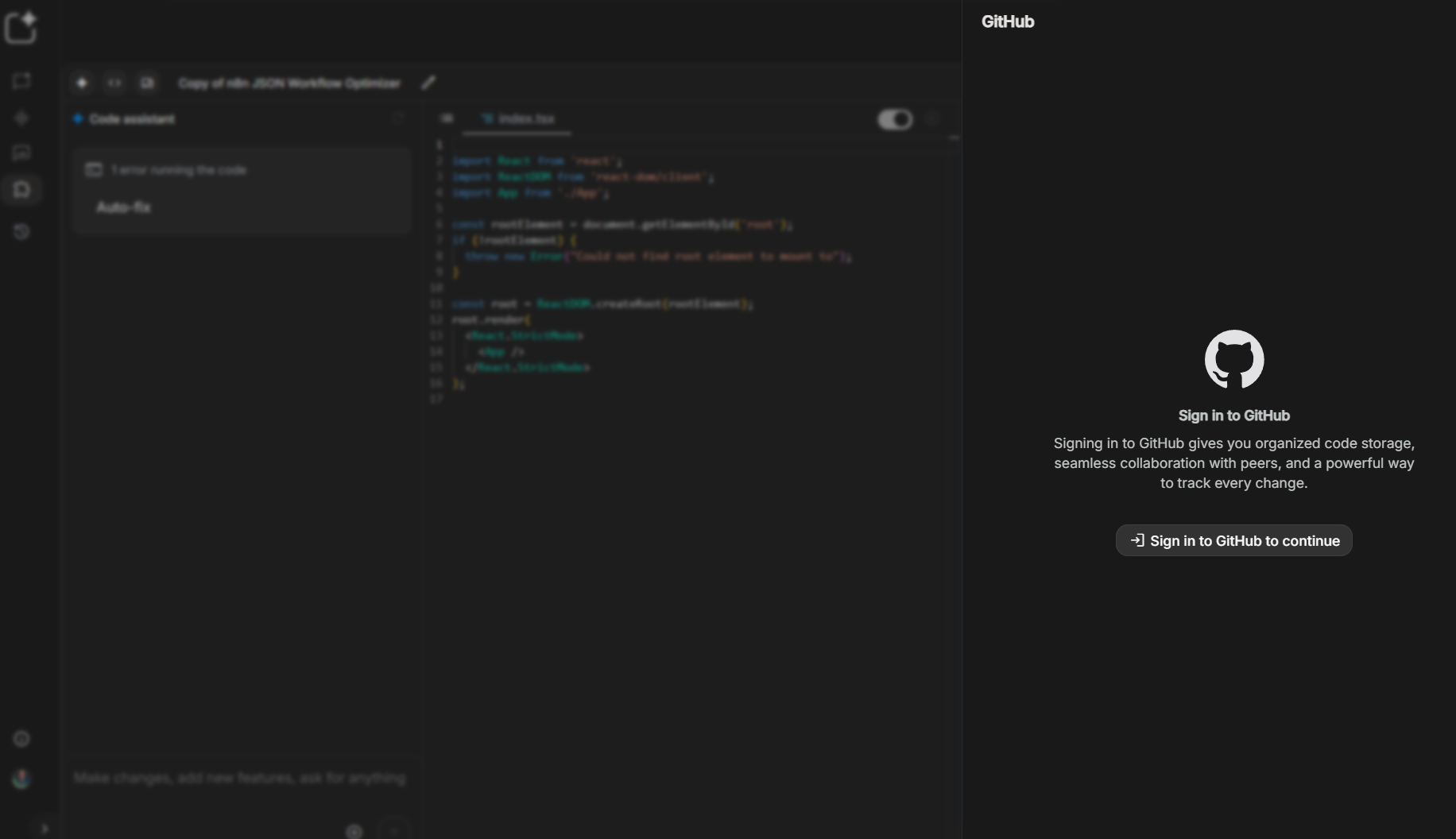Click the faint icon right of the toggle switch

coord(933,119)
